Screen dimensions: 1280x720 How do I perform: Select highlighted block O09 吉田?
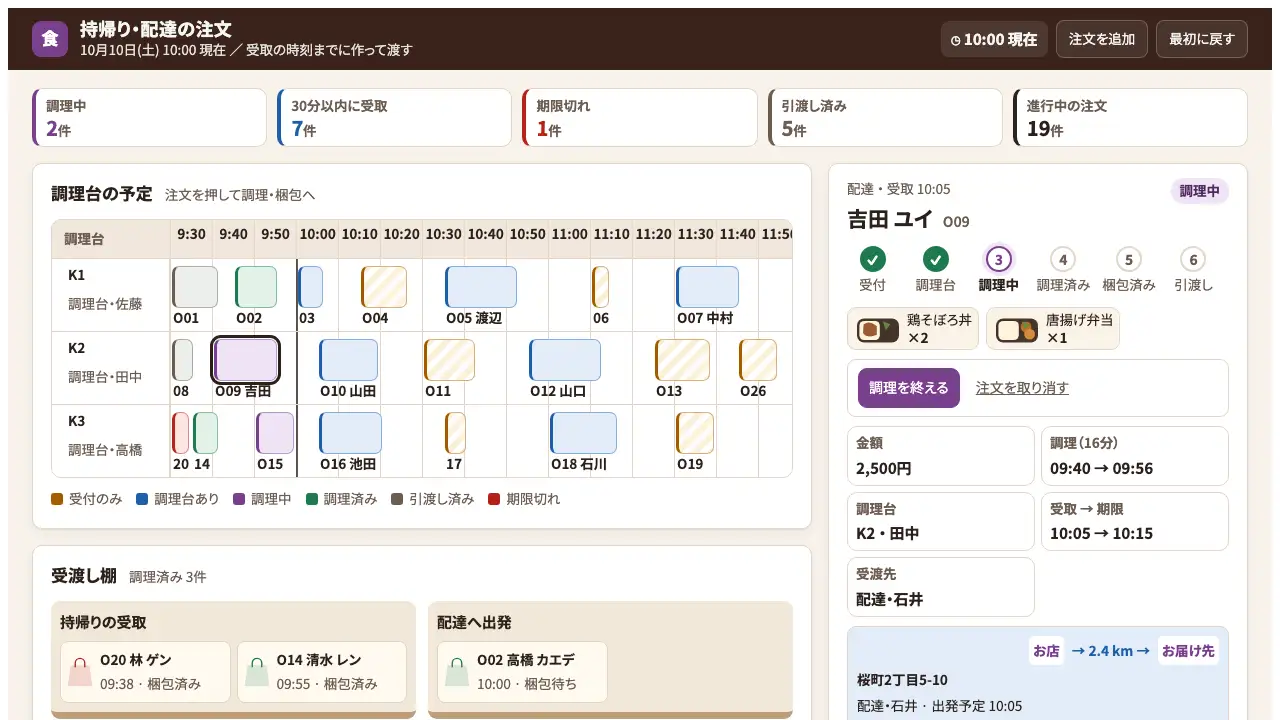246,360
